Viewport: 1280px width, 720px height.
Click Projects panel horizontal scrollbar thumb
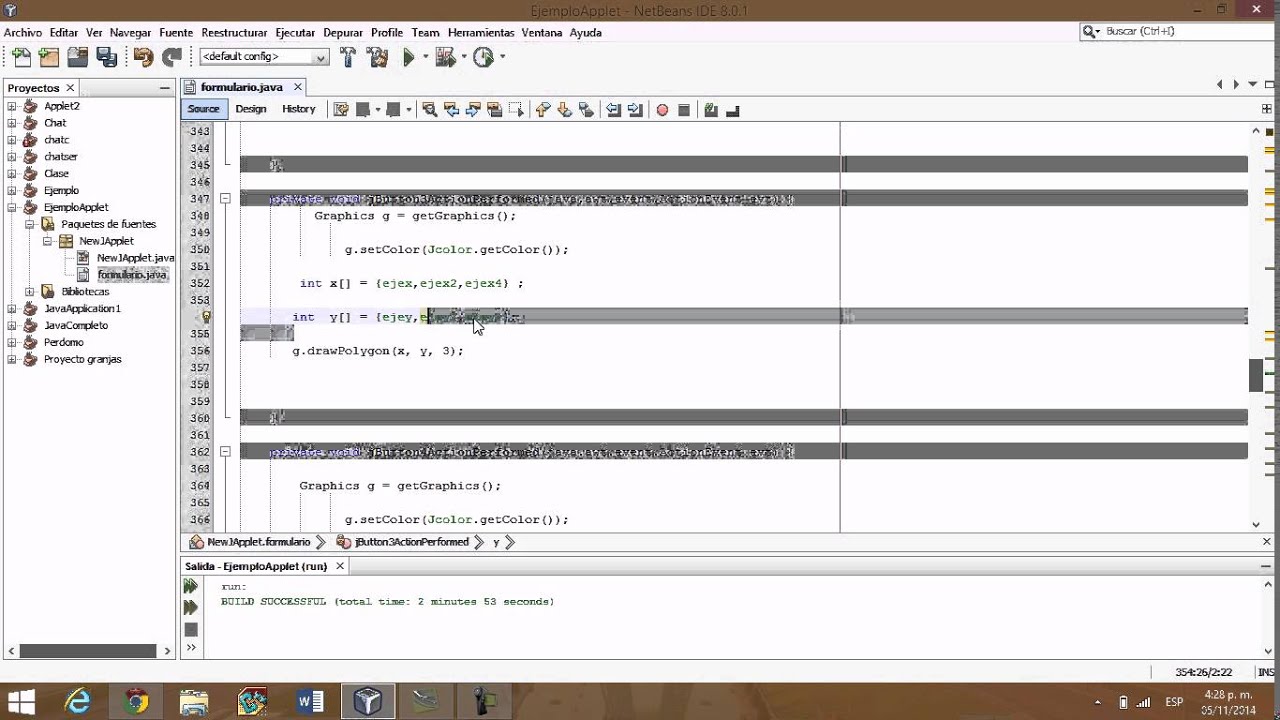(x=87, y=650)
